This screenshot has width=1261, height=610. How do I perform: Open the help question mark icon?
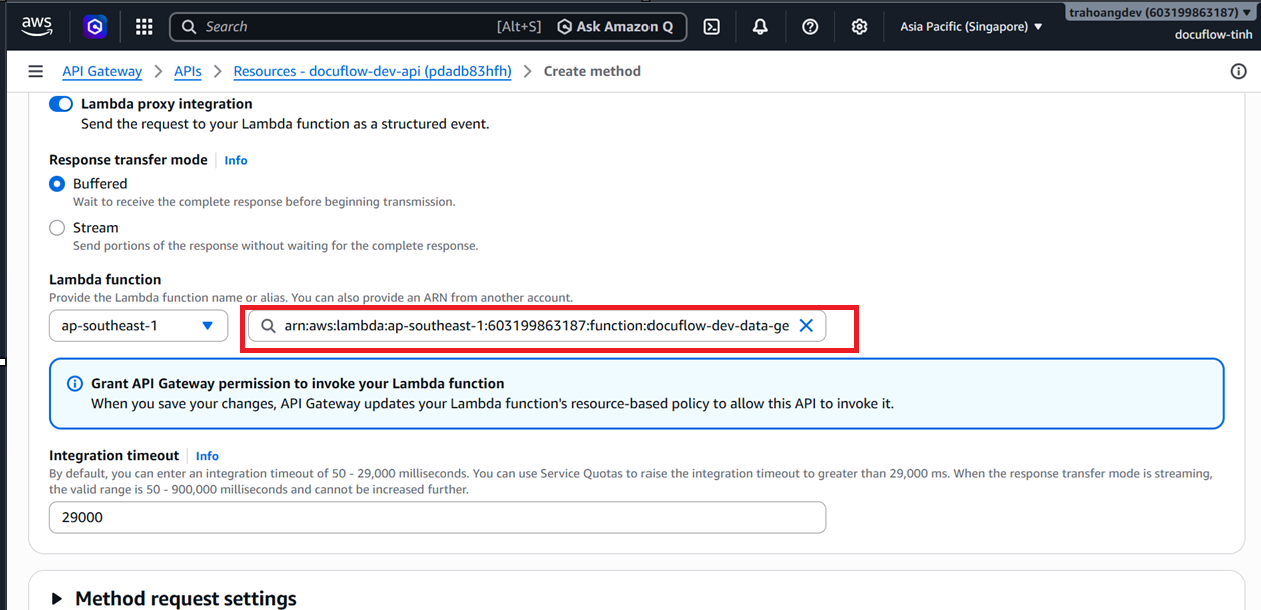(810, 27)
